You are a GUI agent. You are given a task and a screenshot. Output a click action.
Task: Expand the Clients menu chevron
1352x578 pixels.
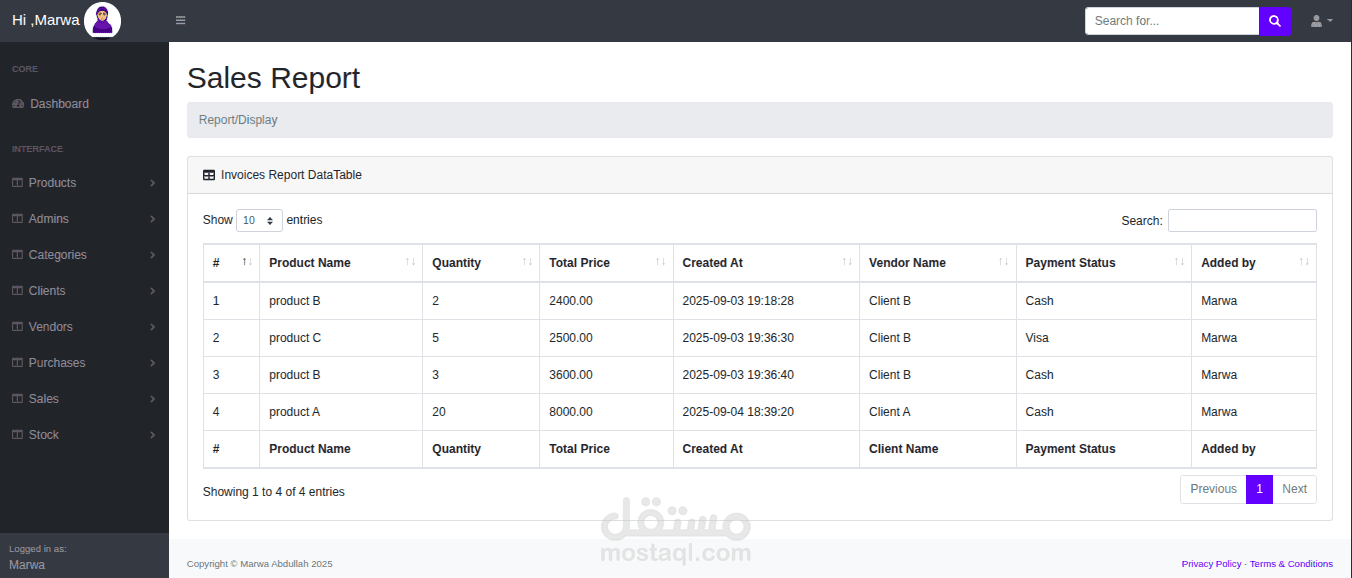tap(152, 291)
